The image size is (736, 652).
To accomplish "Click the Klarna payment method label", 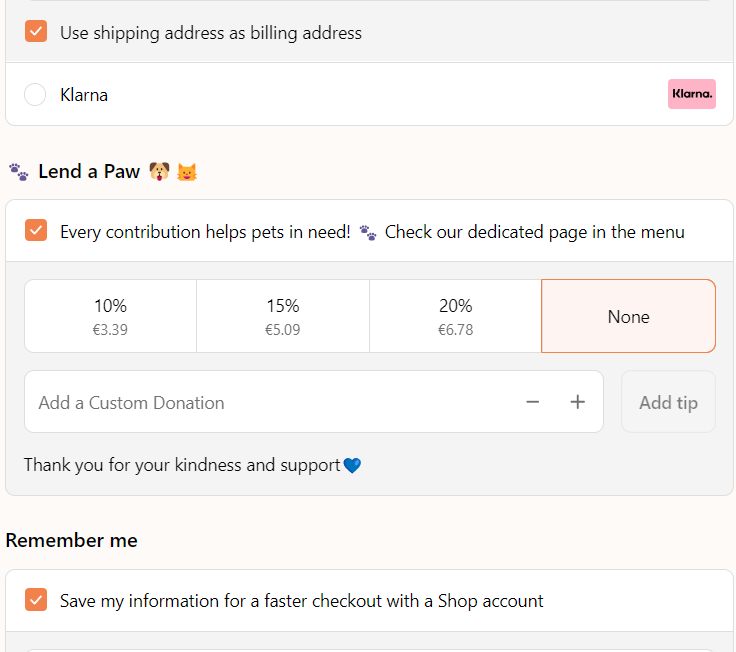I will click(84, 95).
